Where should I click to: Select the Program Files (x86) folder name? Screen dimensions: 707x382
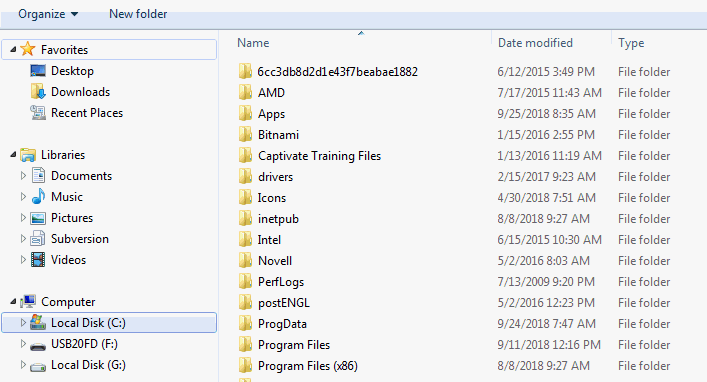coord(308,366)
